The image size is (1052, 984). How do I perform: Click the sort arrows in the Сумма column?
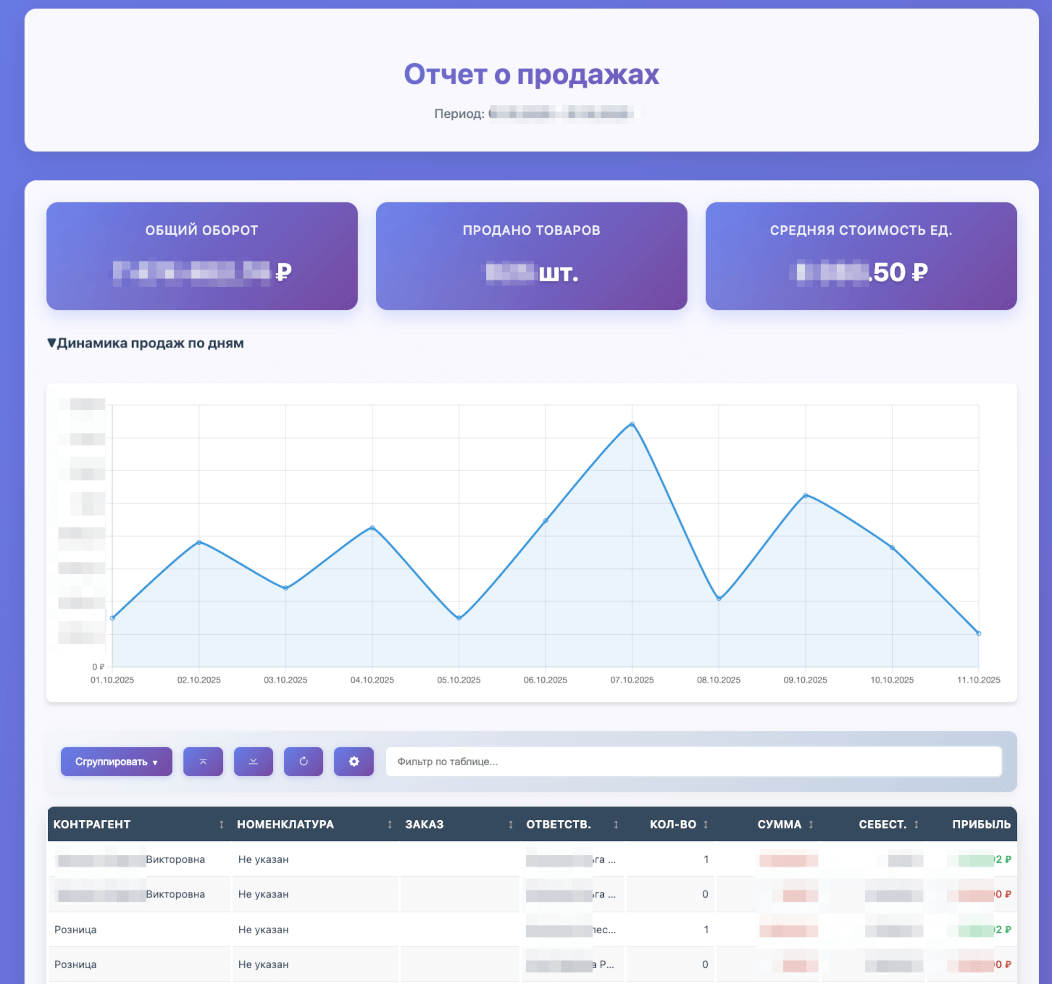[811, 825]
